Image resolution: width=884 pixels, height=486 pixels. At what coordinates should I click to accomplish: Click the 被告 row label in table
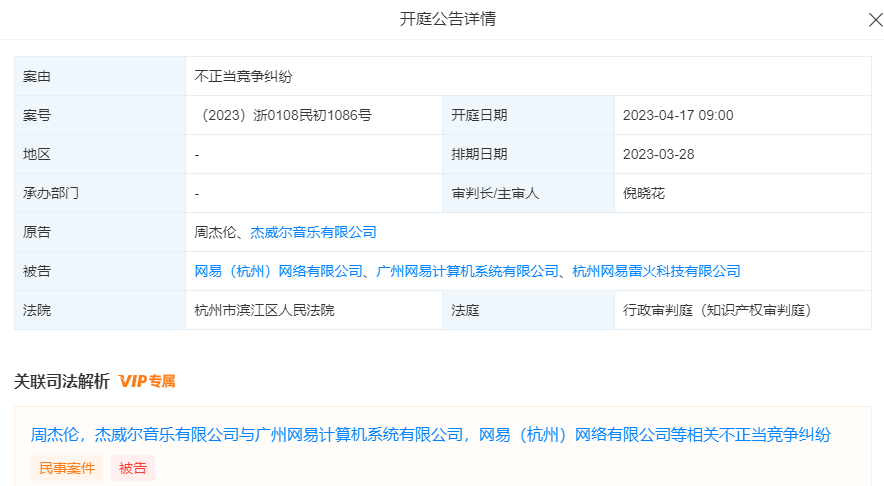click(37, 271)
